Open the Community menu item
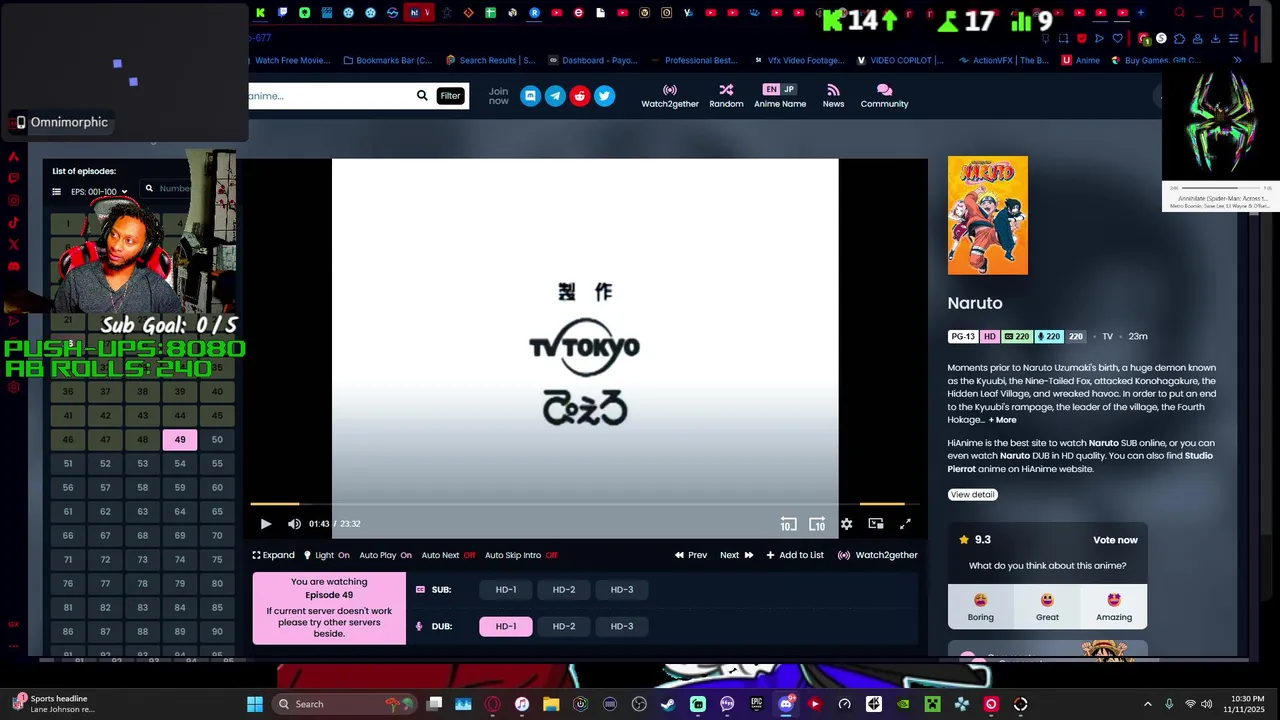Screen dimensions: 1280x720 click(x=884, y=96)
